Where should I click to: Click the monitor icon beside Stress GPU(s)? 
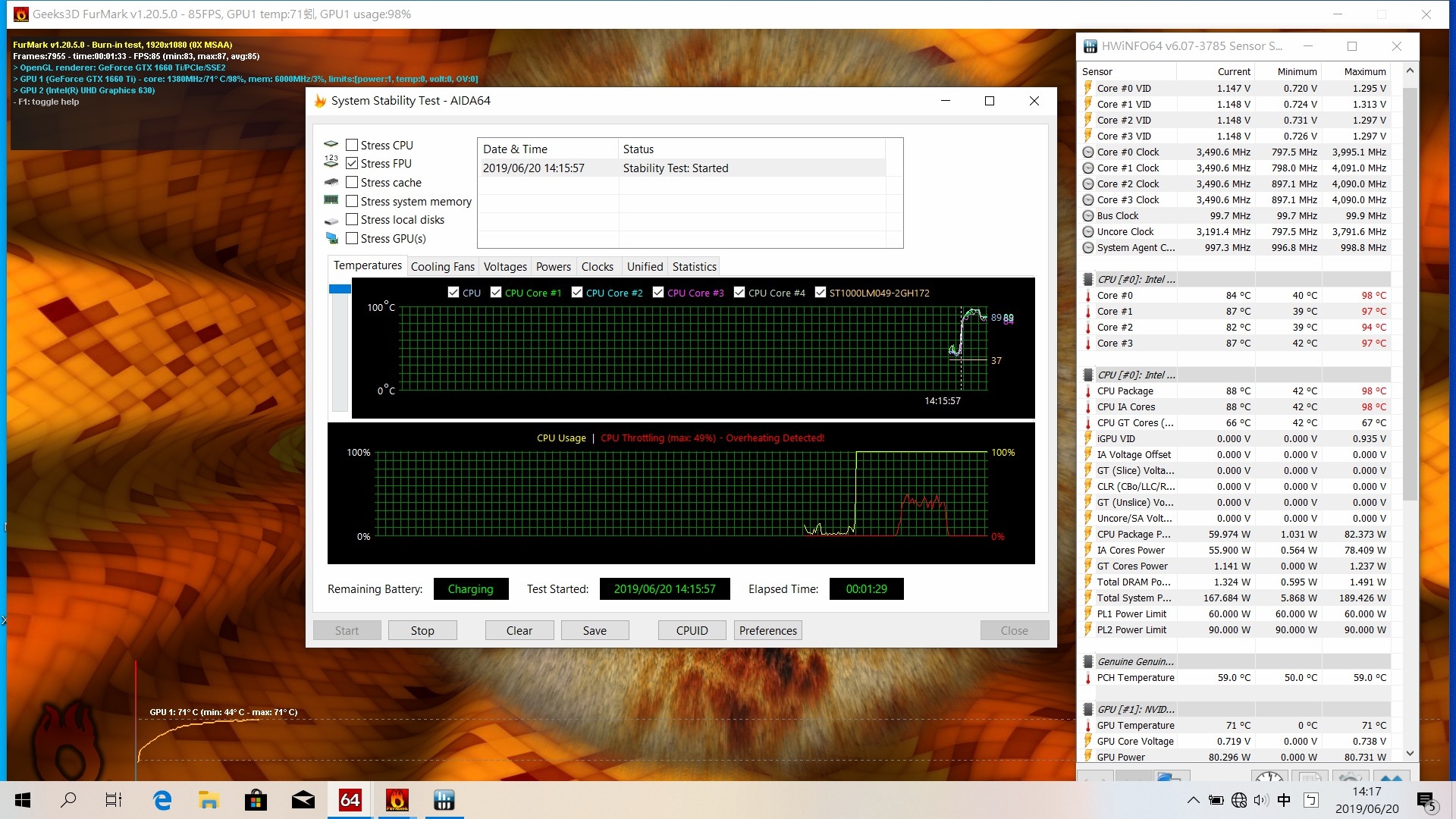tap(331, 238)
